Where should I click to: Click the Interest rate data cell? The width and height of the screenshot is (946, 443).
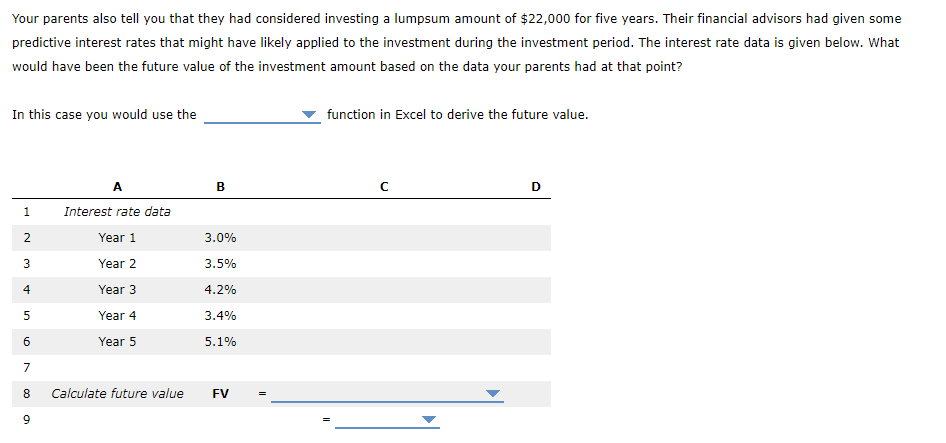point(117,212)
